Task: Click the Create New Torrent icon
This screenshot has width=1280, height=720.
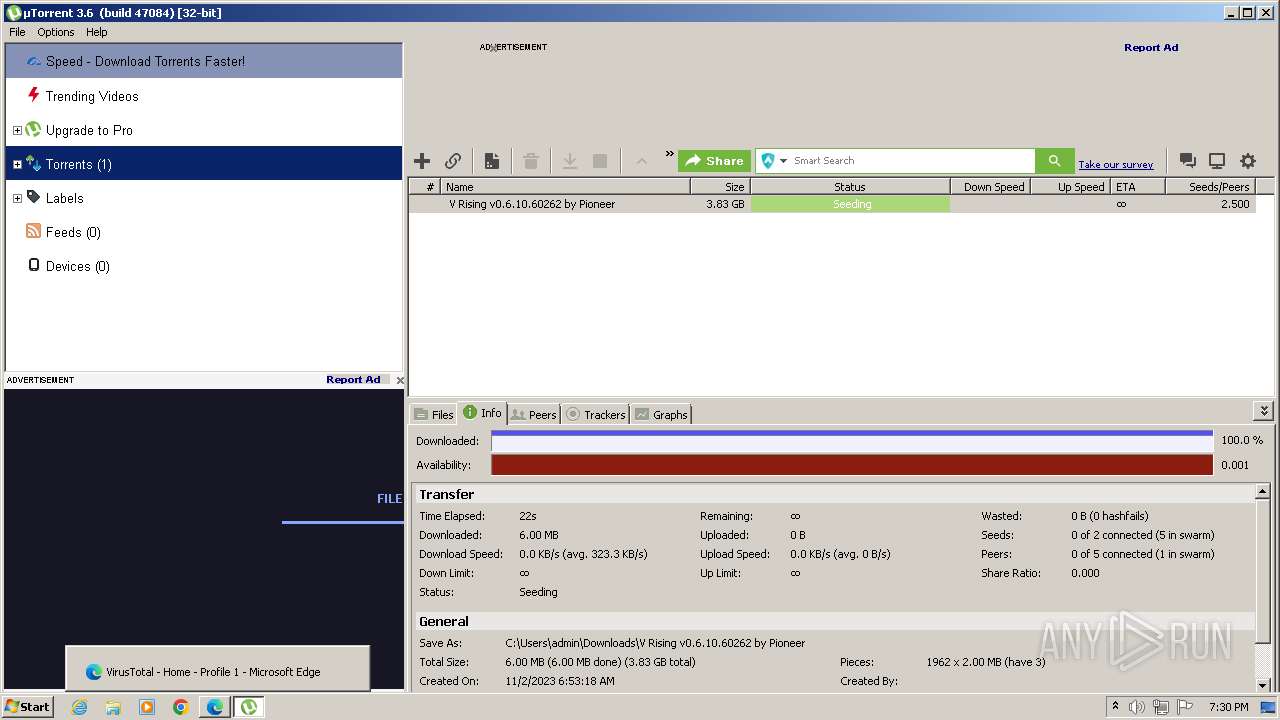Action: (x=492, y=161)
